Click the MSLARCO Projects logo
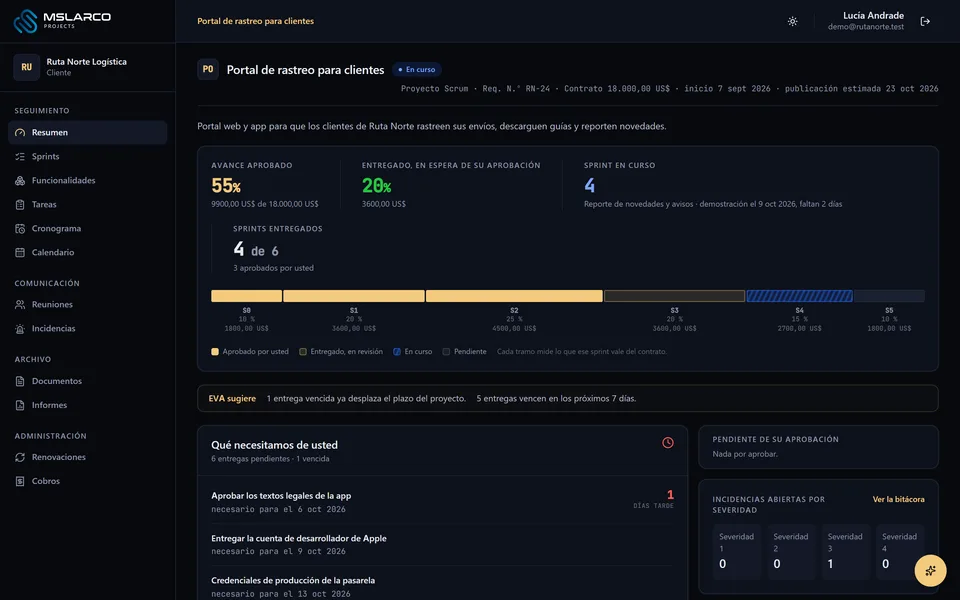Viewport: 960px width, 600px height. (x=62, y=20)
